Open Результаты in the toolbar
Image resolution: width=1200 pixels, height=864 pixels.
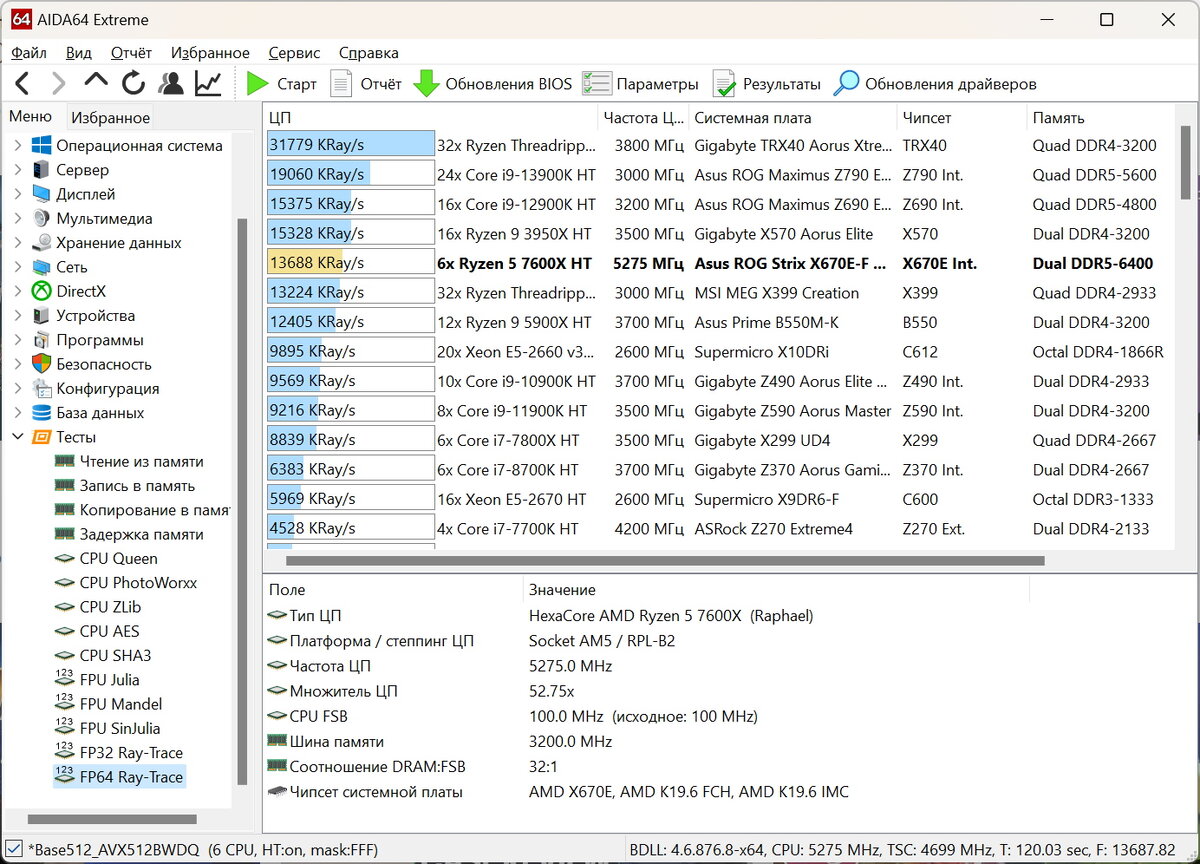[x=767, y=84]
